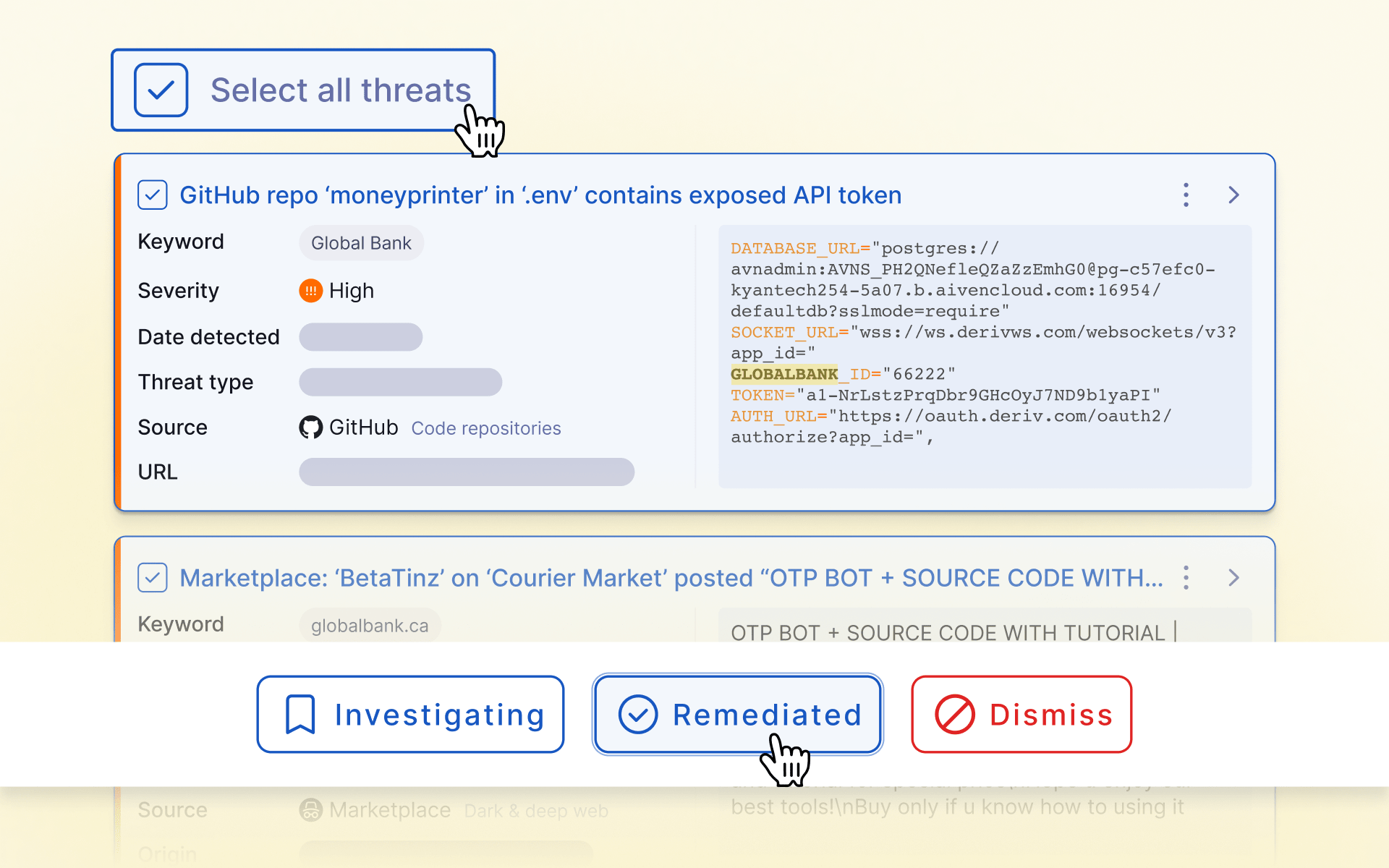Uncheck the BetaTinz OTP BOT threat
Viewport: 1389px width, 868px height.
click(152, 577)
